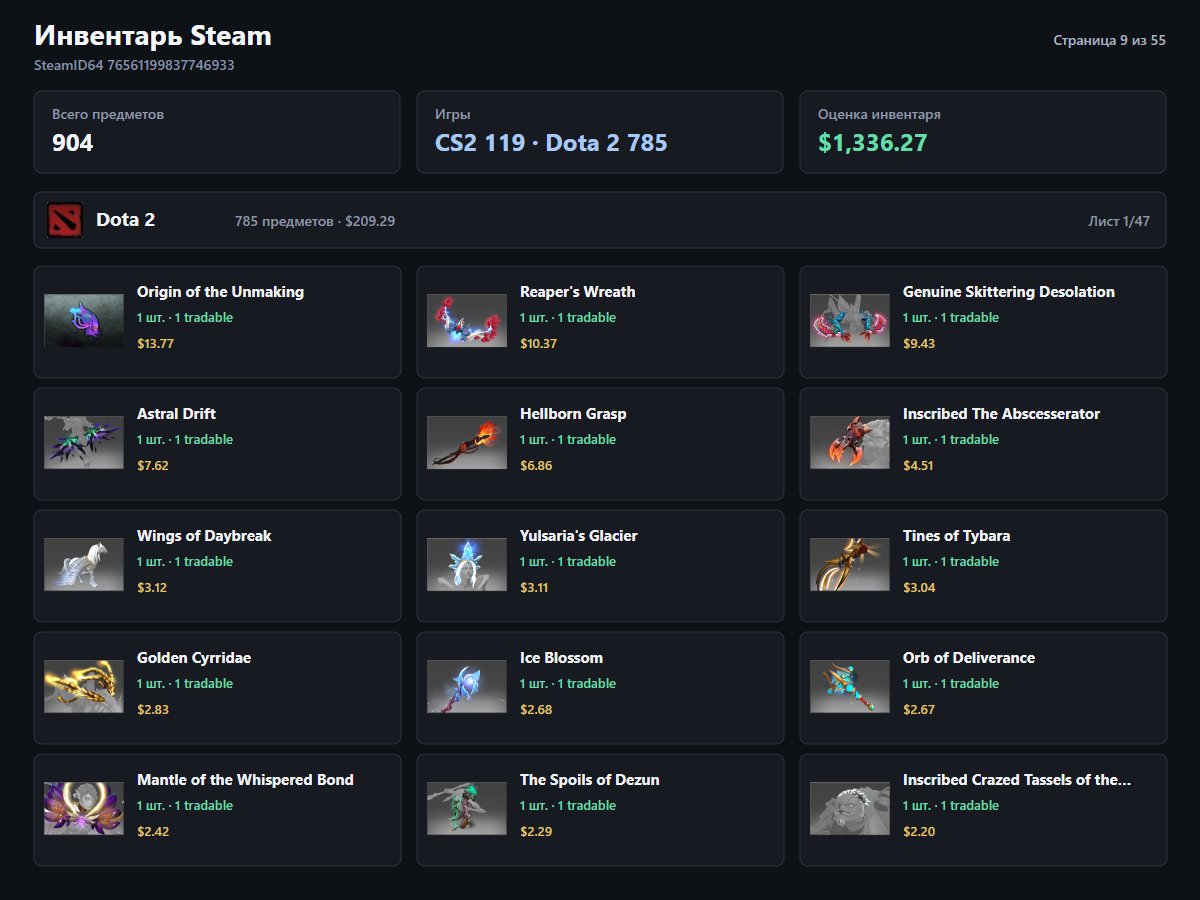Click the Astral Drift item image
This screenshot has height=900, width=1200.
(x=84, y=443)
